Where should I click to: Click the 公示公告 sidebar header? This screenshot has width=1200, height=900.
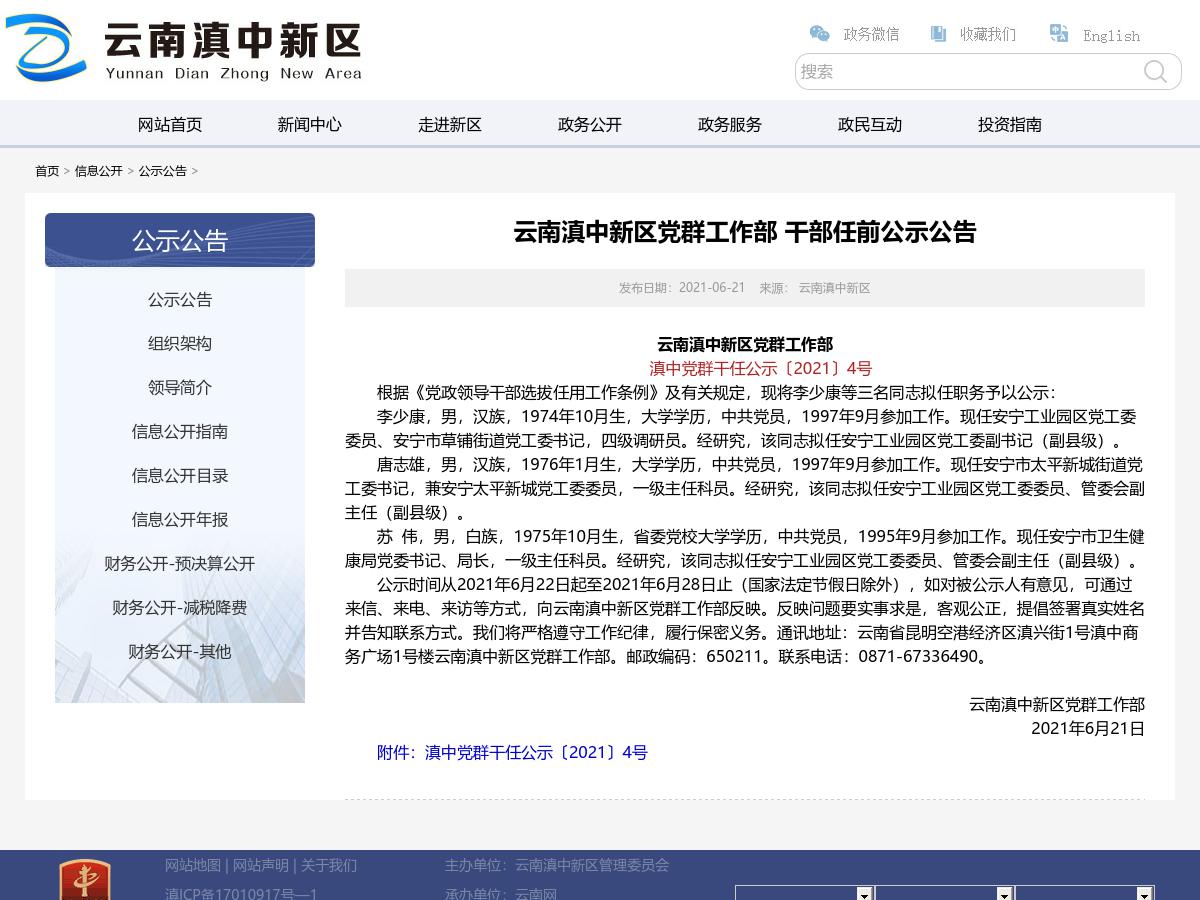pyautogui.click(x=180, y=240)
